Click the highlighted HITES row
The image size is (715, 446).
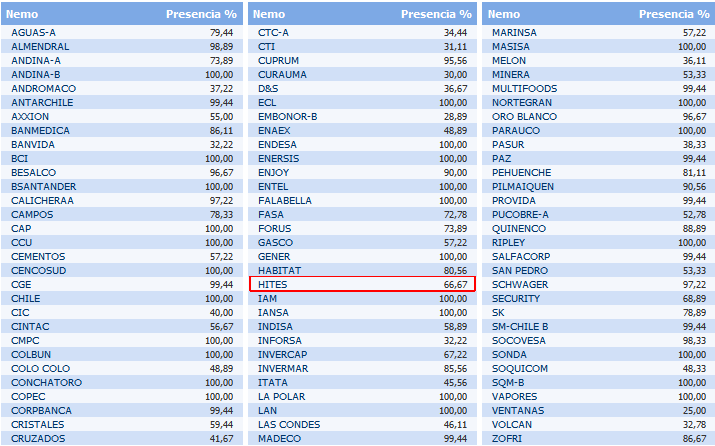[361, 285]
